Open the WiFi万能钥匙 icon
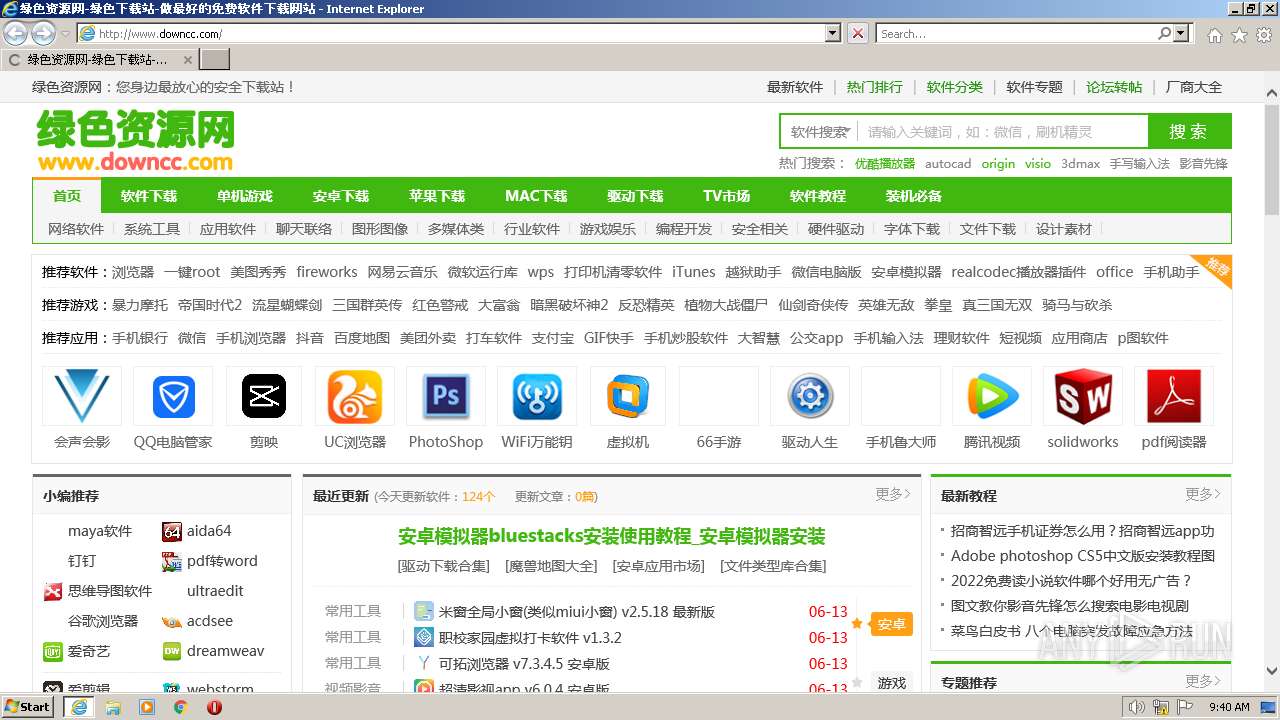The height and width of the screenshot is (720, 1280). point(537,397)
